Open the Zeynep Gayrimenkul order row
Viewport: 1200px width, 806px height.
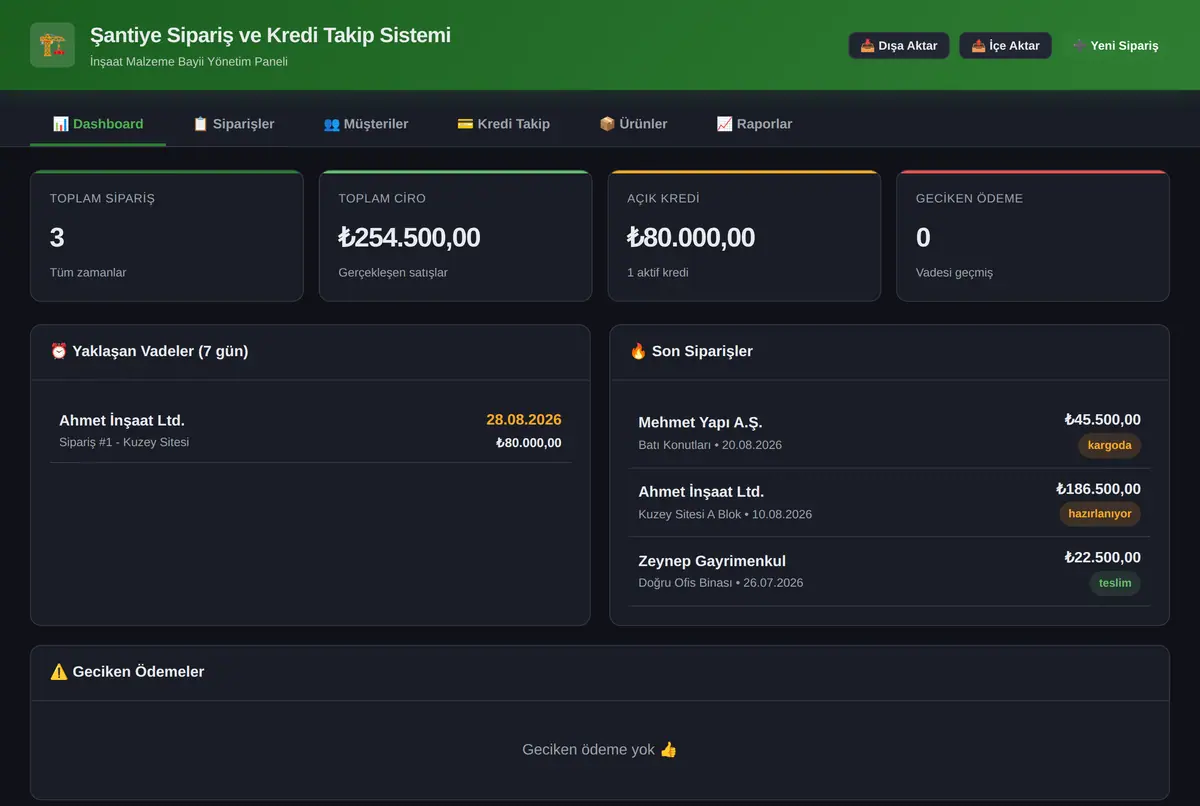point(889,571)
